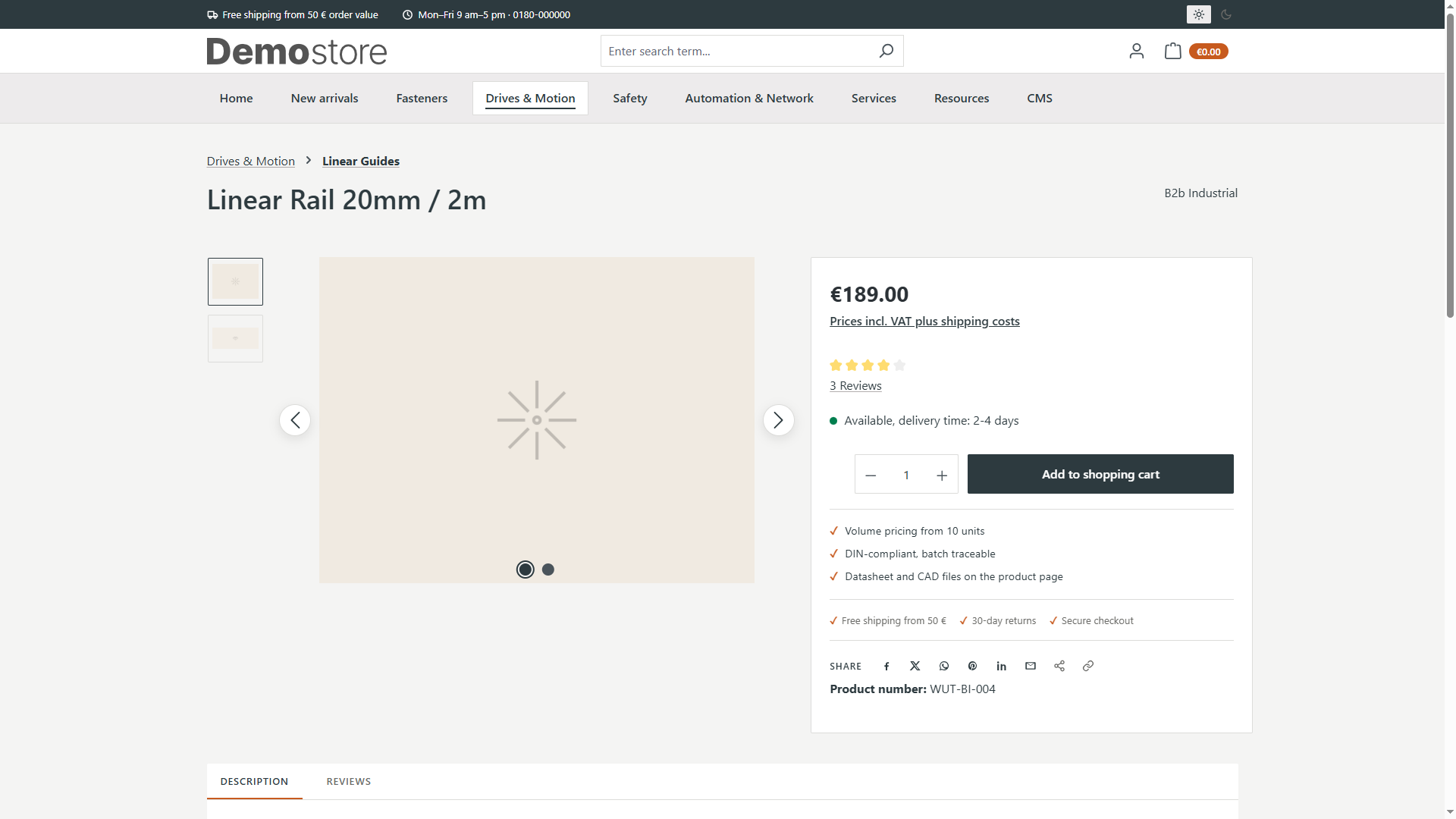
Task: Open the Reviews tab
Action: (x=349, y=781)
